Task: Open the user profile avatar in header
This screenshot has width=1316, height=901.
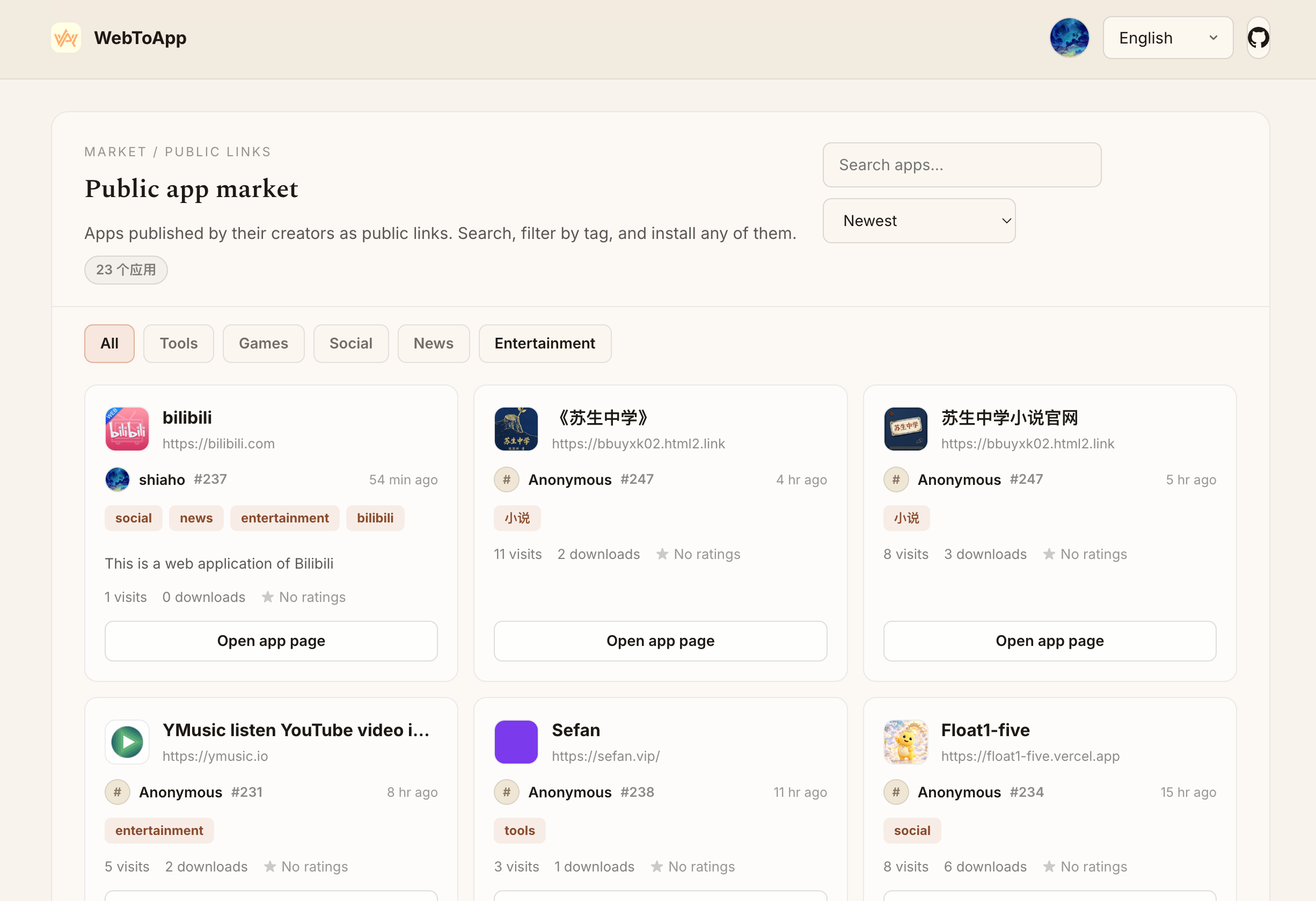Action: (1069, 38)
